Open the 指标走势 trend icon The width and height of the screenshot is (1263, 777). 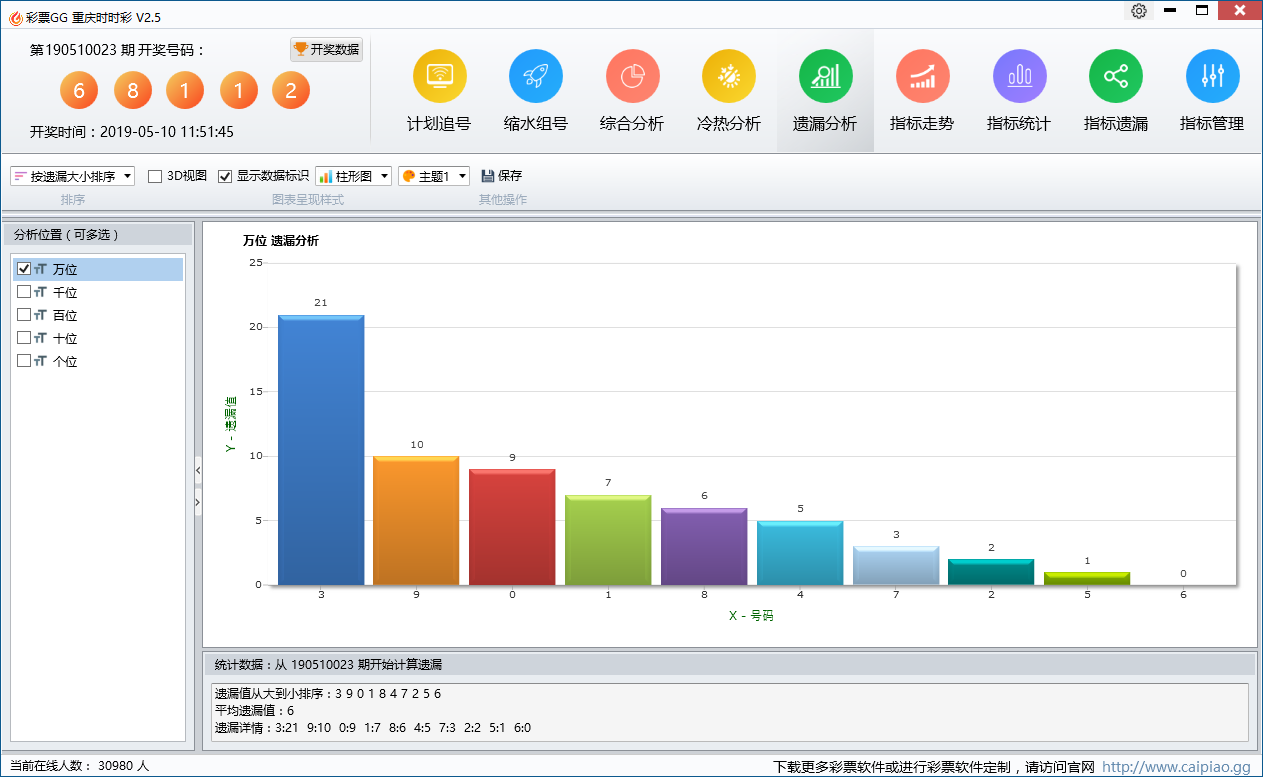pos(921,76)
